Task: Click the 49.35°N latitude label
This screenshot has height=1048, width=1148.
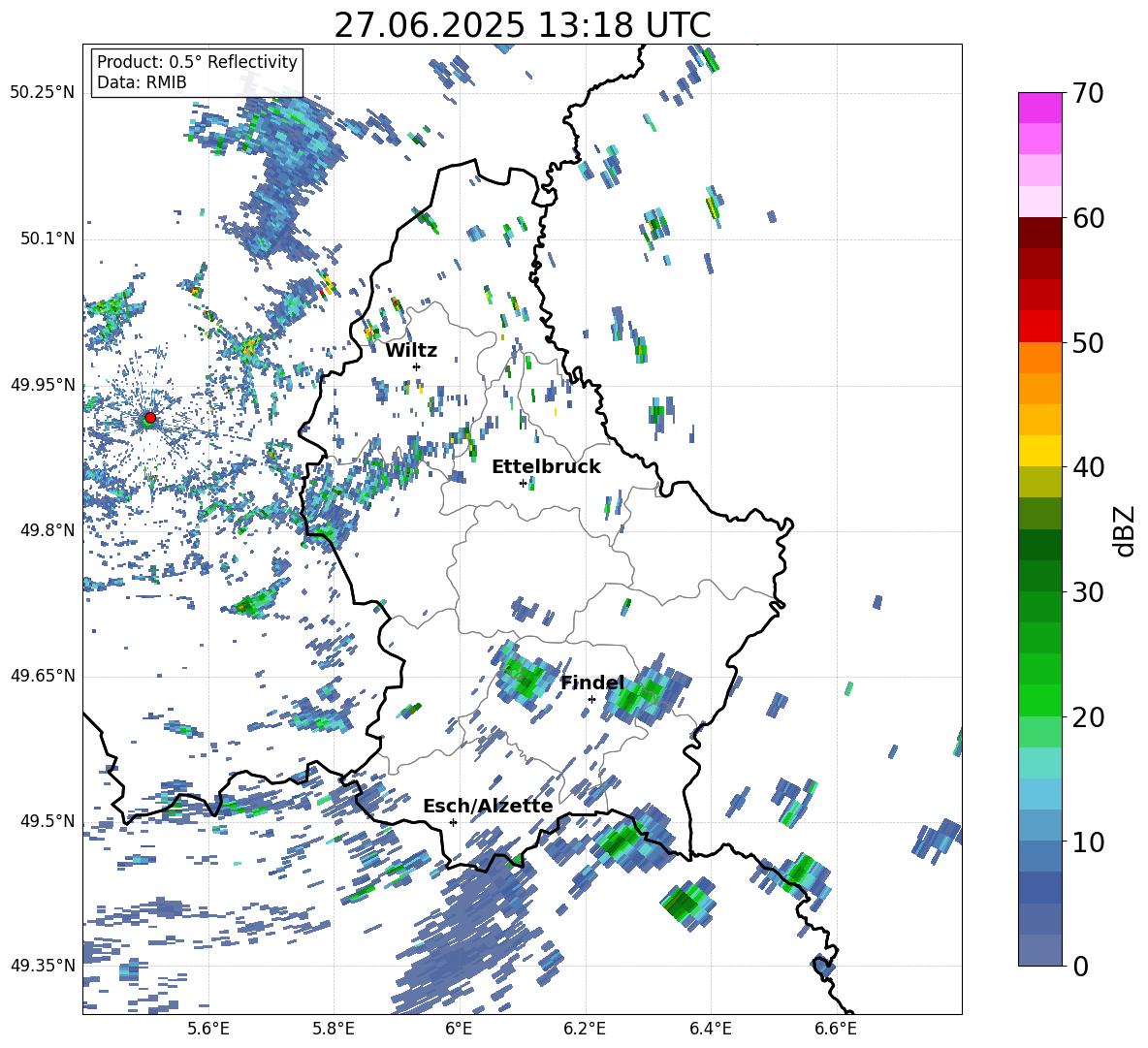Action: pyautogui.click(x=43, y=966)
